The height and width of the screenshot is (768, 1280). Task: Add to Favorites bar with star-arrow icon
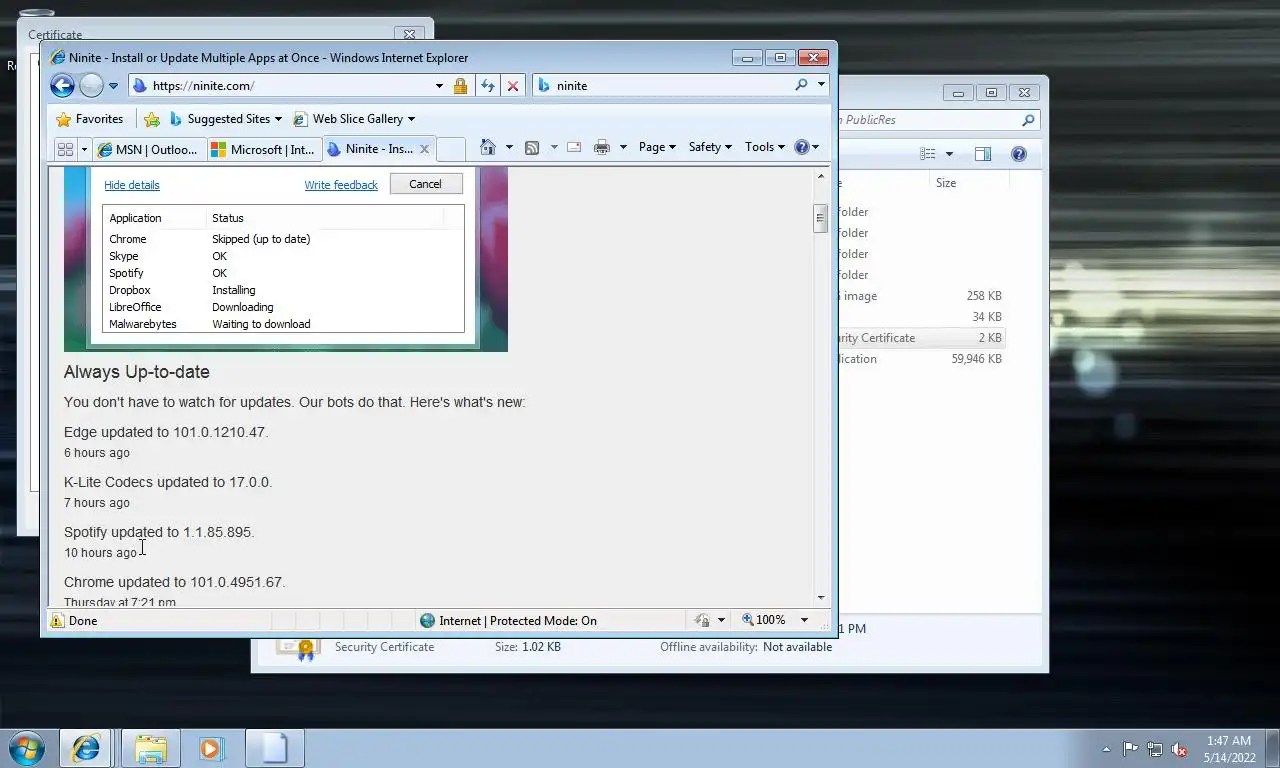[152, 119]
